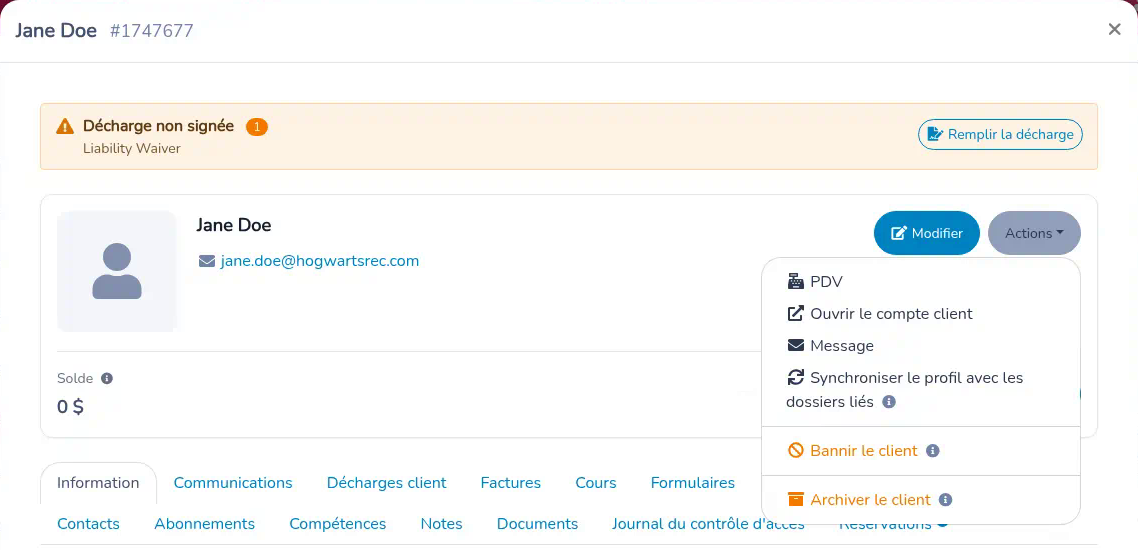
Task: Click the info icon beside Bannir le client
Action: pyautogui.click(x=933, y=451)
